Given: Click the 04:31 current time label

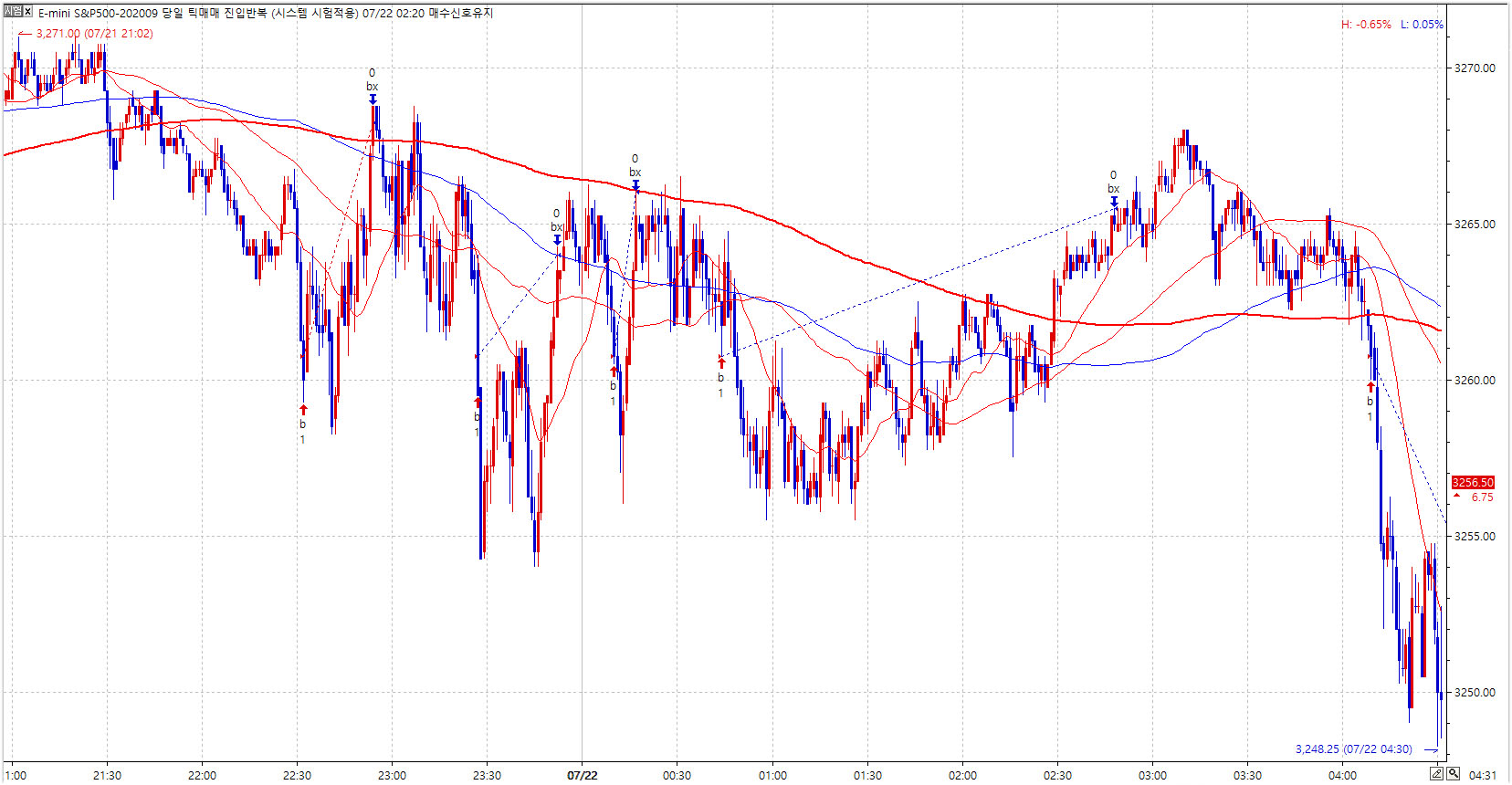Looking at the screenshot, I should (1483, 775).
